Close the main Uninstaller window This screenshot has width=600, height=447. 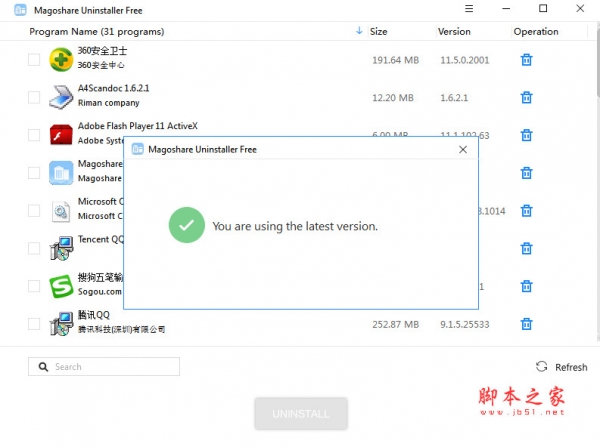pyautogui.click(x=580, y=8)
